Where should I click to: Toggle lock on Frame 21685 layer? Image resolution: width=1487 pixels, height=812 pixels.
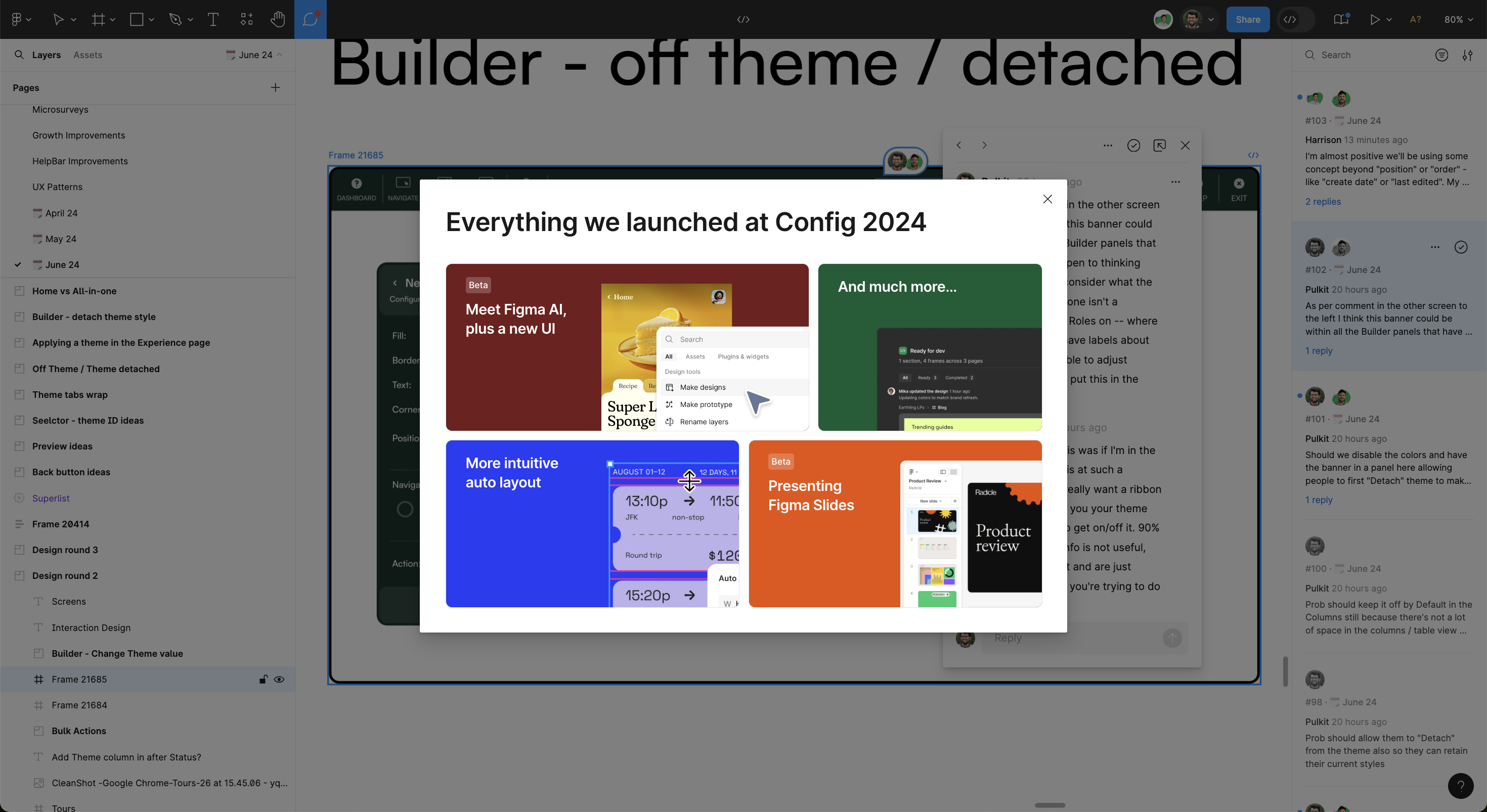pyautogui.click(x=263, y=679)
